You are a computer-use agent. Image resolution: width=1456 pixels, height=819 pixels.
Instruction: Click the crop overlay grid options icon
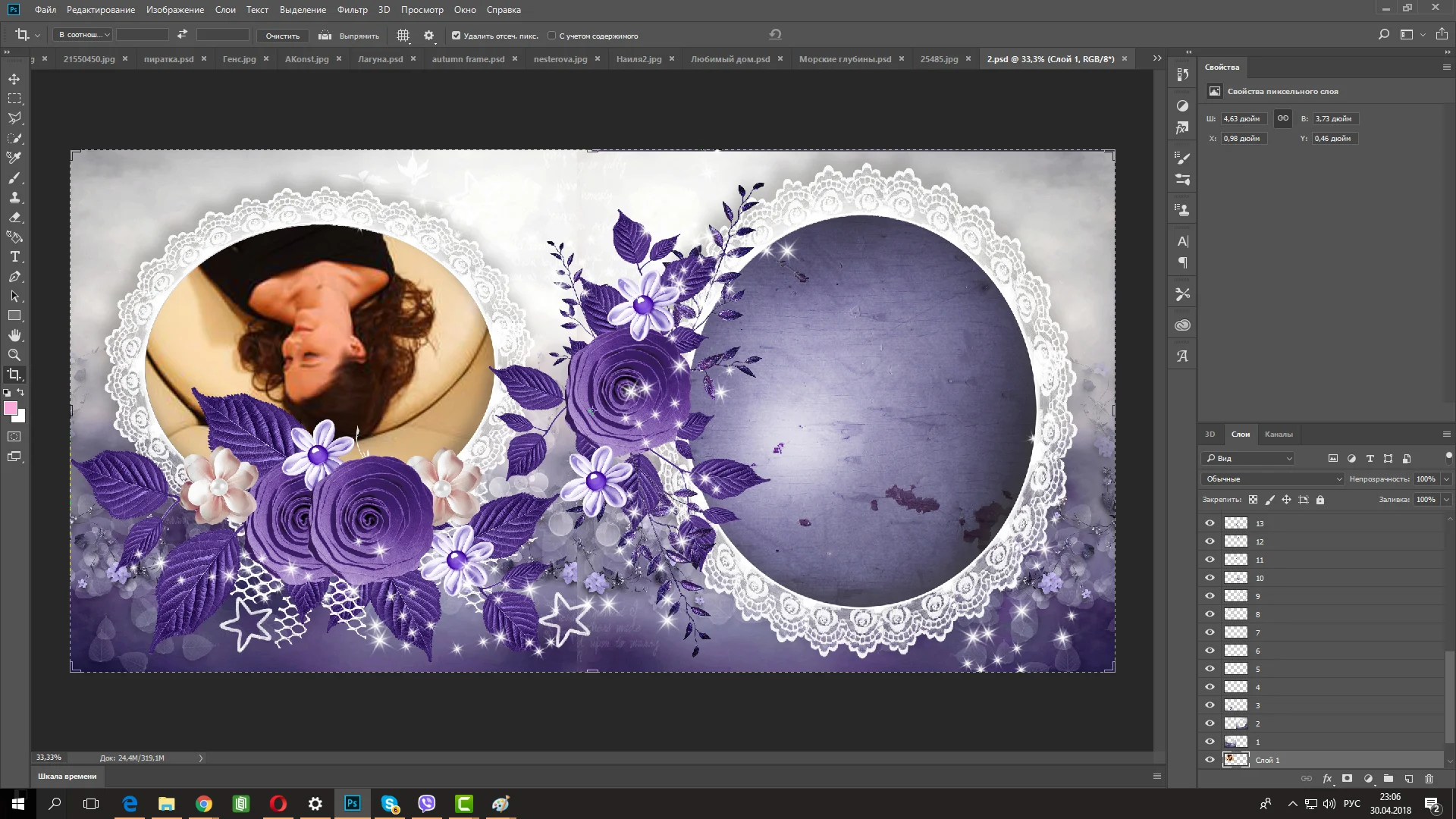(403, 36)
